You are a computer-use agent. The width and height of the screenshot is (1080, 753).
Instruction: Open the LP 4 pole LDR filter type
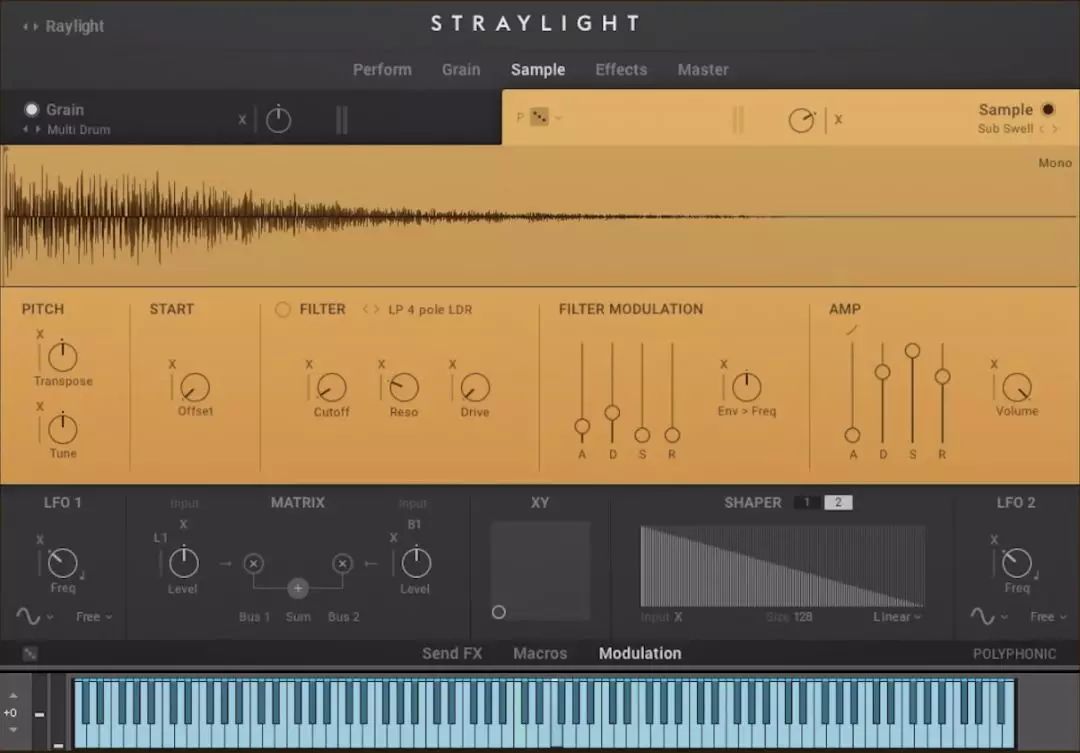[430, 309]
